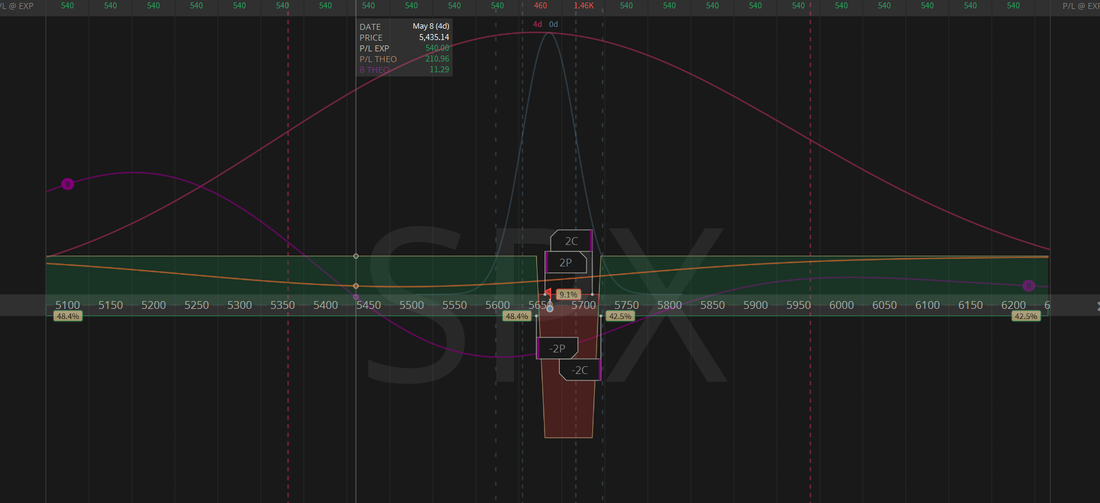This screenshot has width=1100, height=503.
Task: Click the purple crosshair point on theta line
Action: click(x=356, y=297)
